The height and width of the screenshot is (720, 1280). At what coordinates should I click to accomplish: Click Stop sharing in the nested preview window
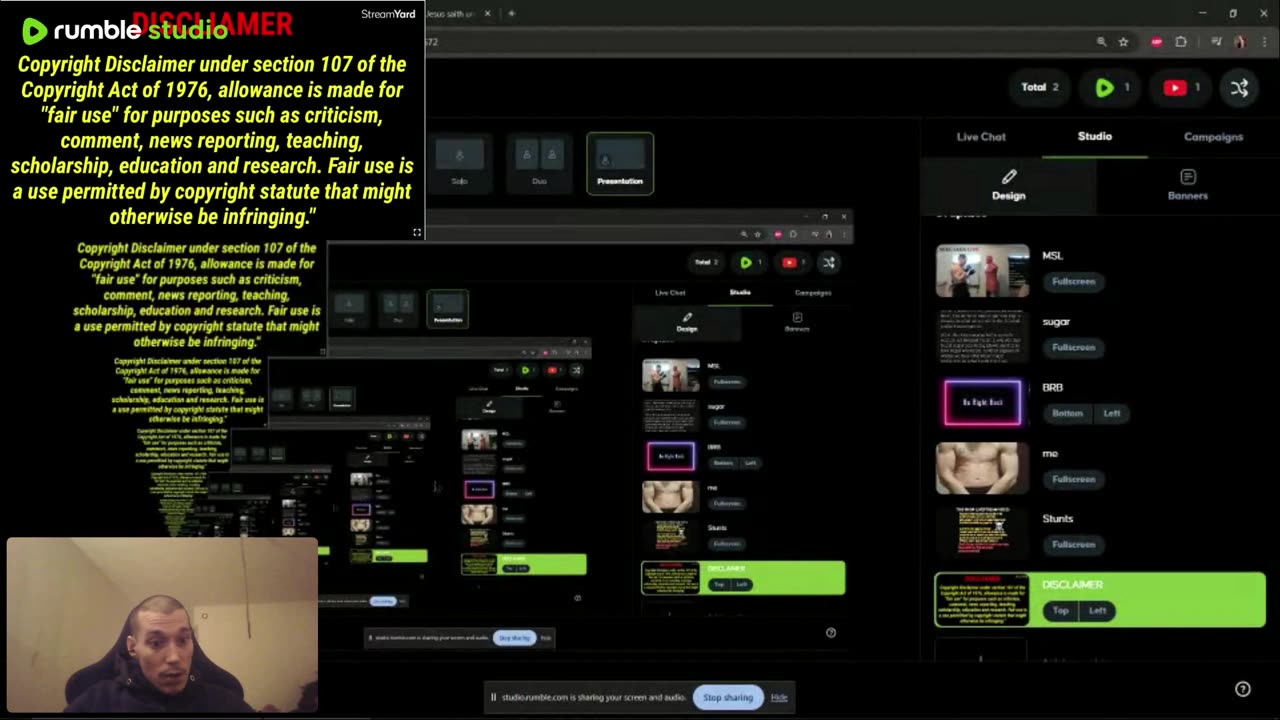(x=514, y=637)
